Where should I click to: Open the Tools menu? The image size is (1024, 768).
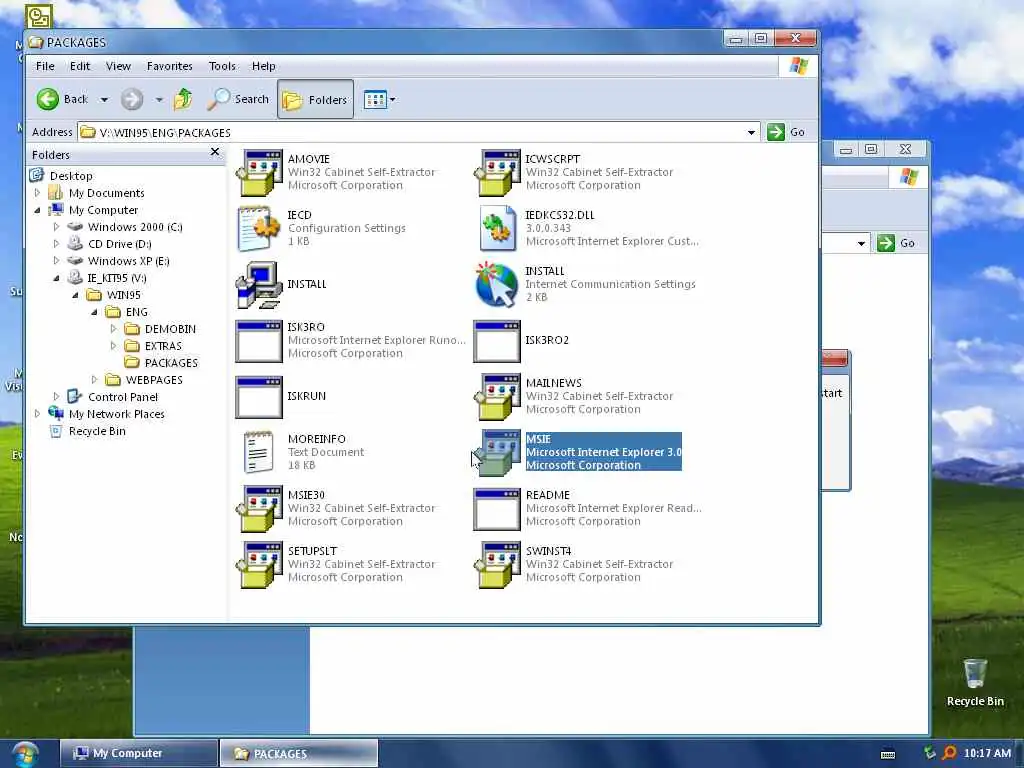click(x=222, y=66)
